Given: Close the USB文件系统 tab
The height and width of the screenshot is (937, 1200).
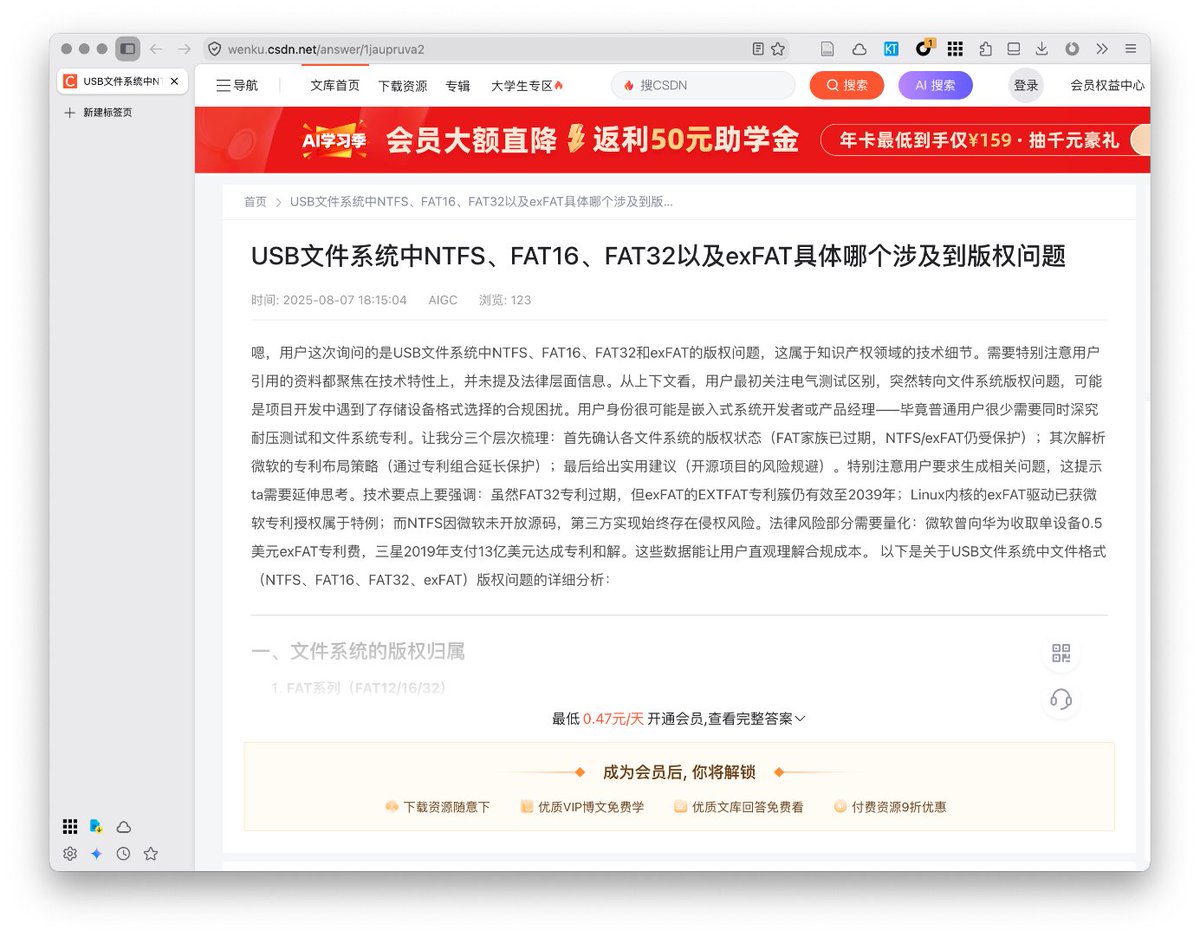Looking at the screenshot, I should (175, 81).
